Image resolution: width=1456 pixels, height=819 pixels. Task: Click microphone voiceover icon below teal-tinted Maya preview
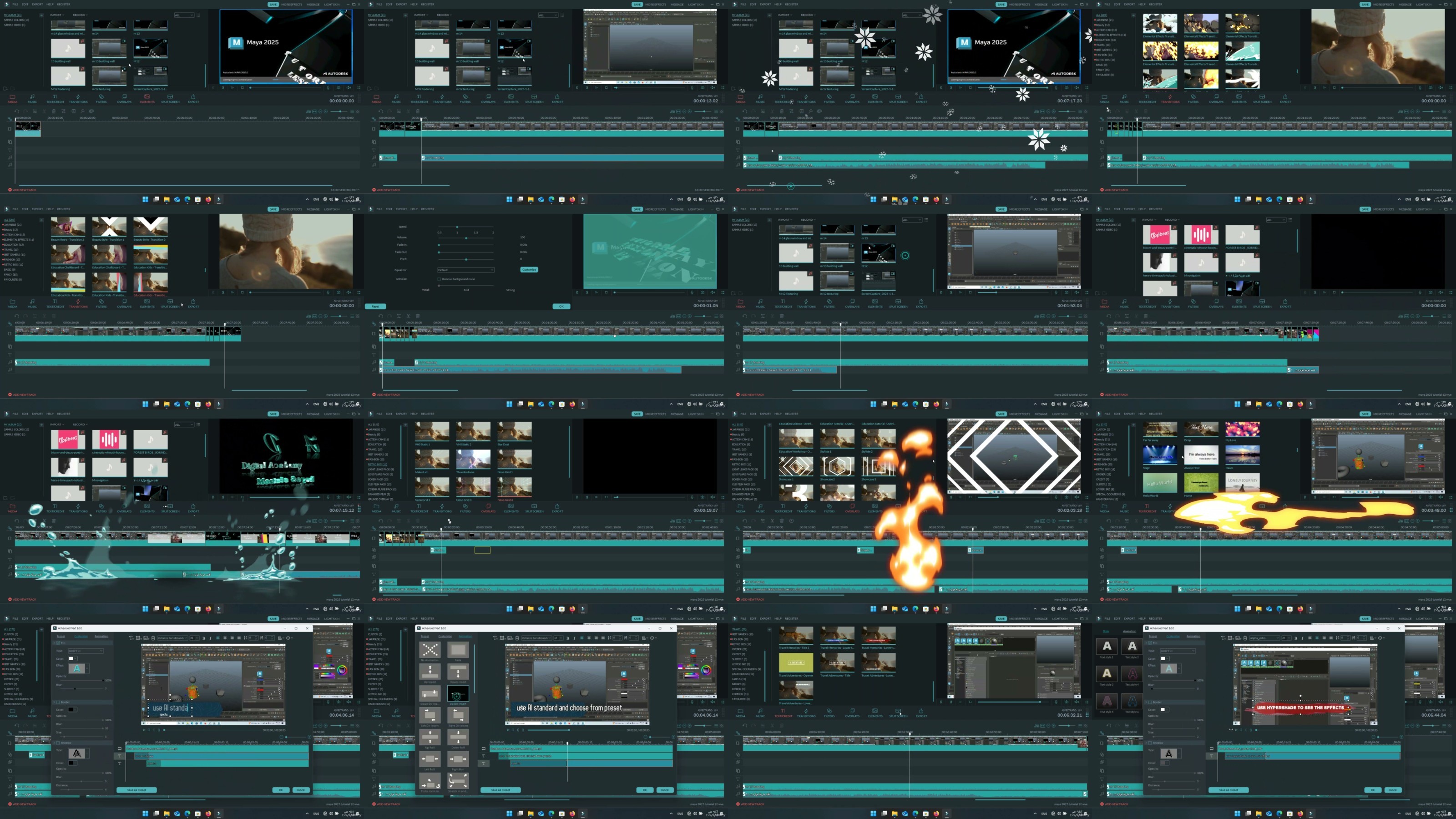(x=692, y=292)
